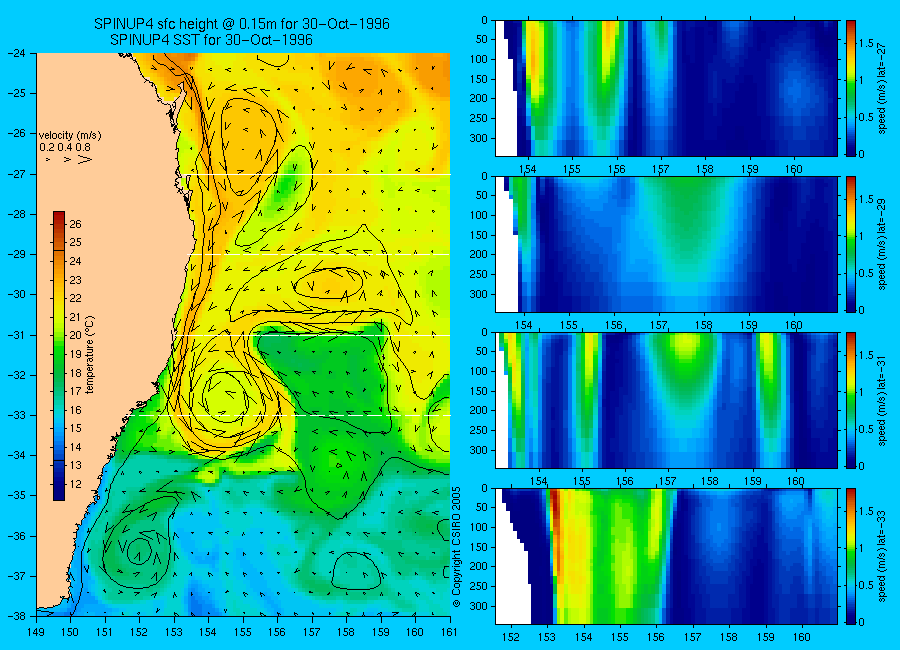The width and height of the screenshot is (900, 650).
Task: Open the lat=-33 speed section panel
Action: coord(666,556)
